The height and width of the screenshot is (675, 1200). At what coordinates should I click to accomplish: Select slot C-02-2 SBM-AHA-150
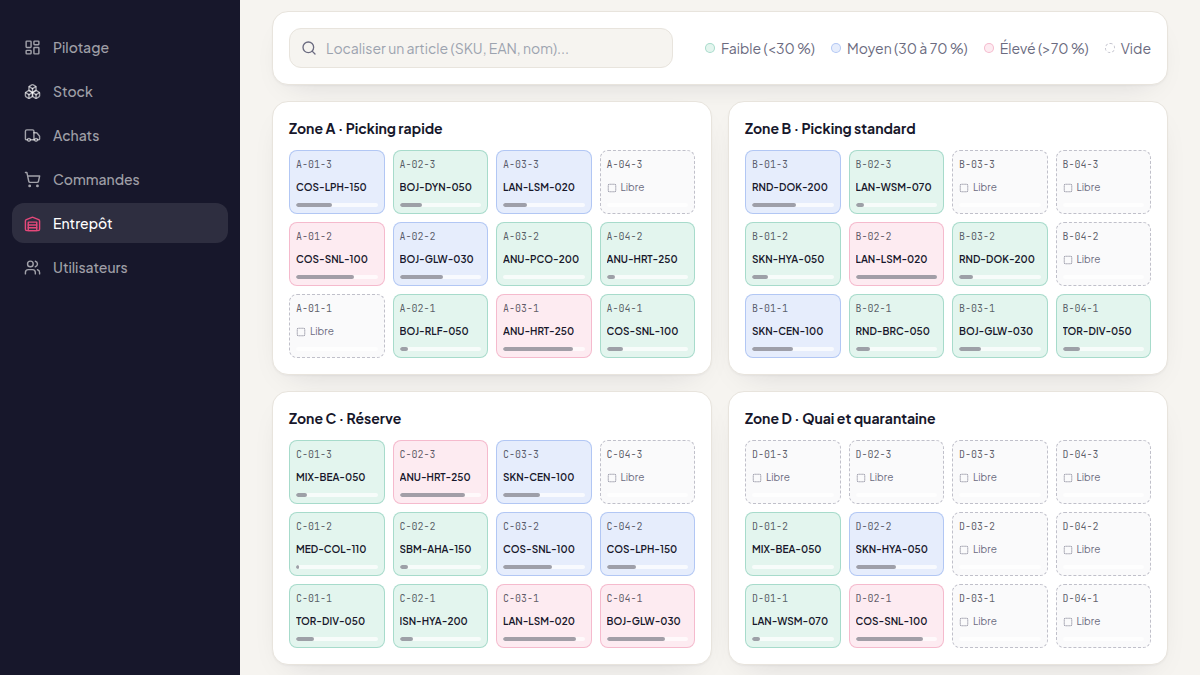(x=440, y=544)
